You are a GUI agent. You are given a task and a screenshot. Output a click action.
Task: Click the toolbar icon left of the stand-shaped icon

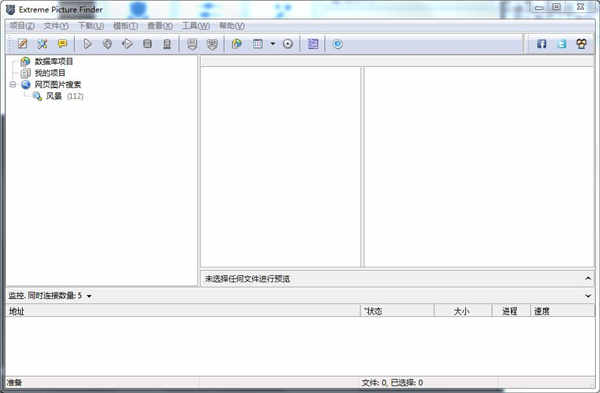pos(147,44)
